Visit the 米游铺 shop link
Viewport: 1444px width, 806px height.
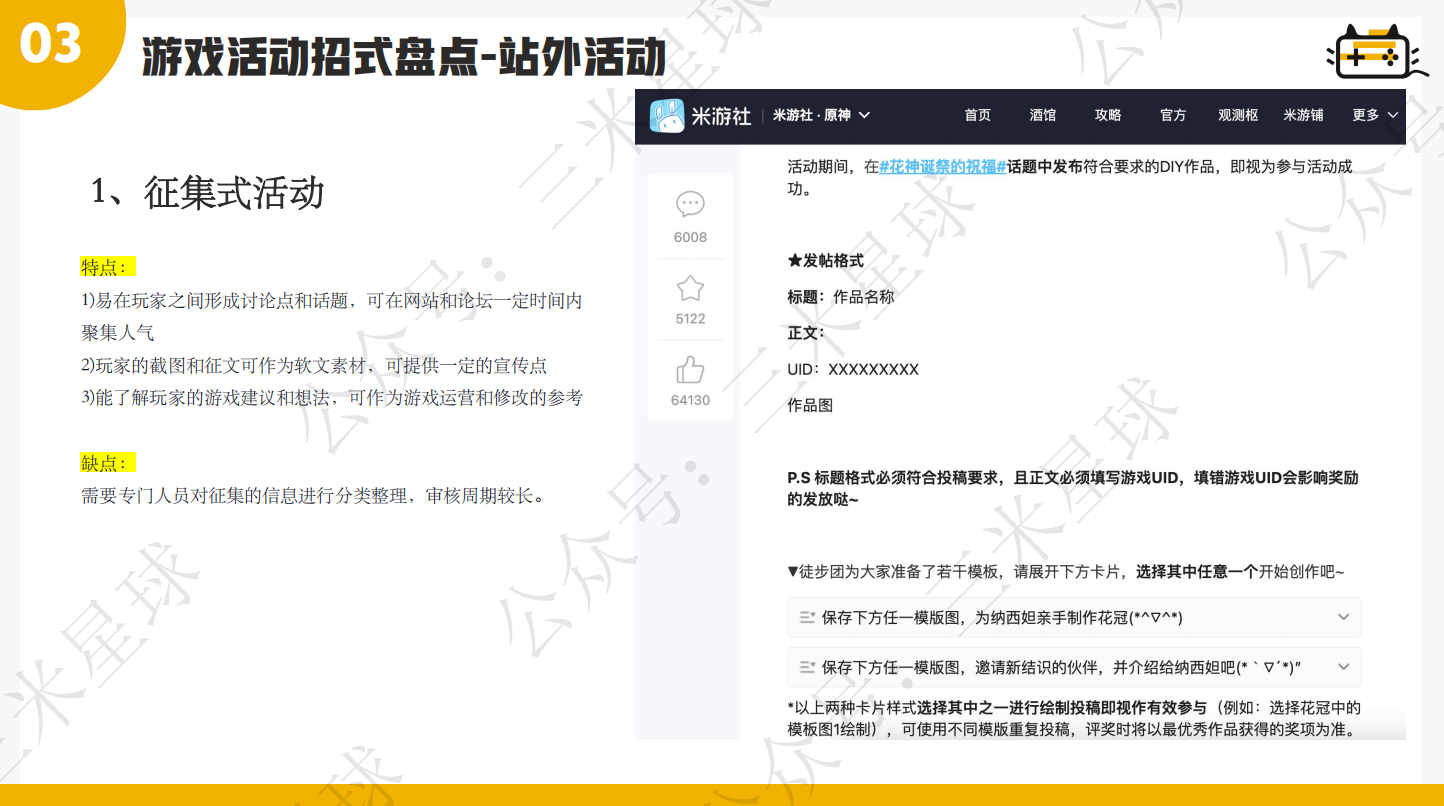1303,115
